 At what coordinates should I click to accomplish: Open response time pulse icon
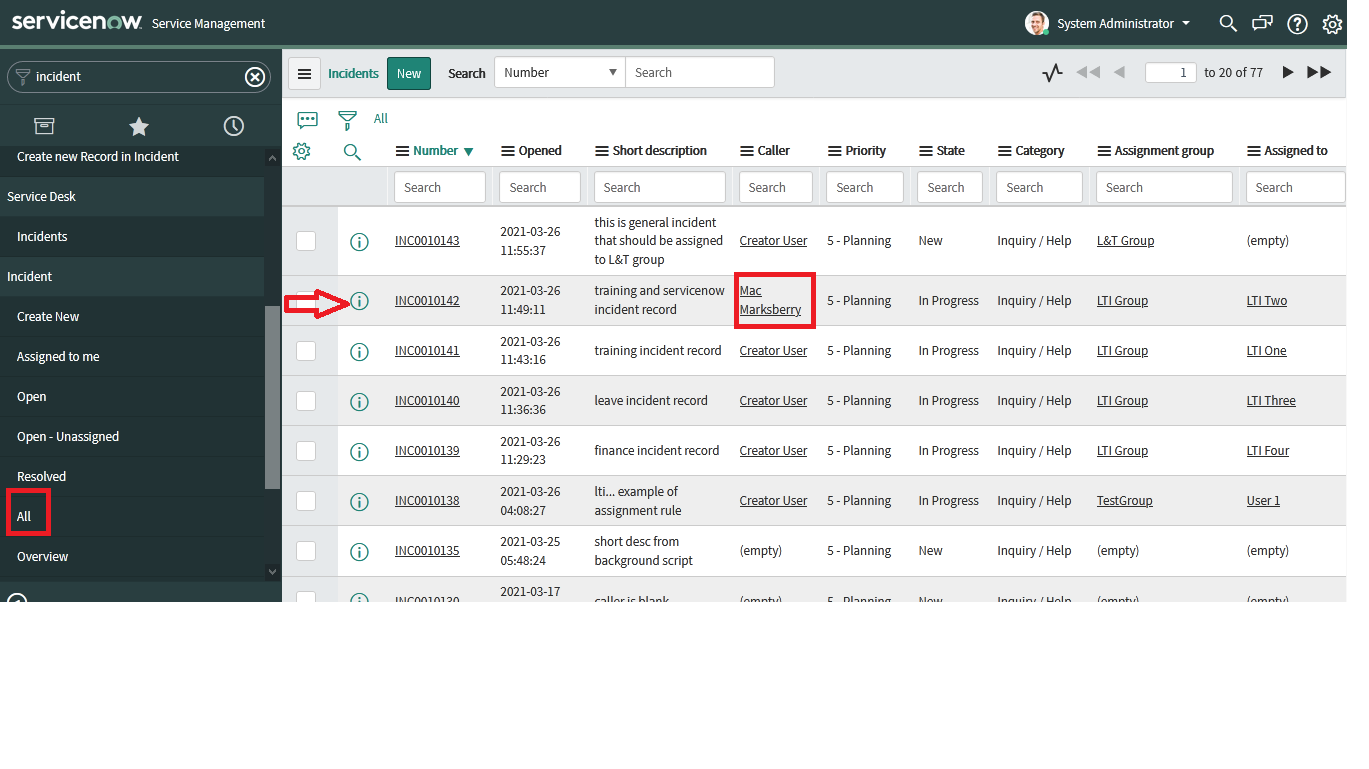tap(1052, 72)
